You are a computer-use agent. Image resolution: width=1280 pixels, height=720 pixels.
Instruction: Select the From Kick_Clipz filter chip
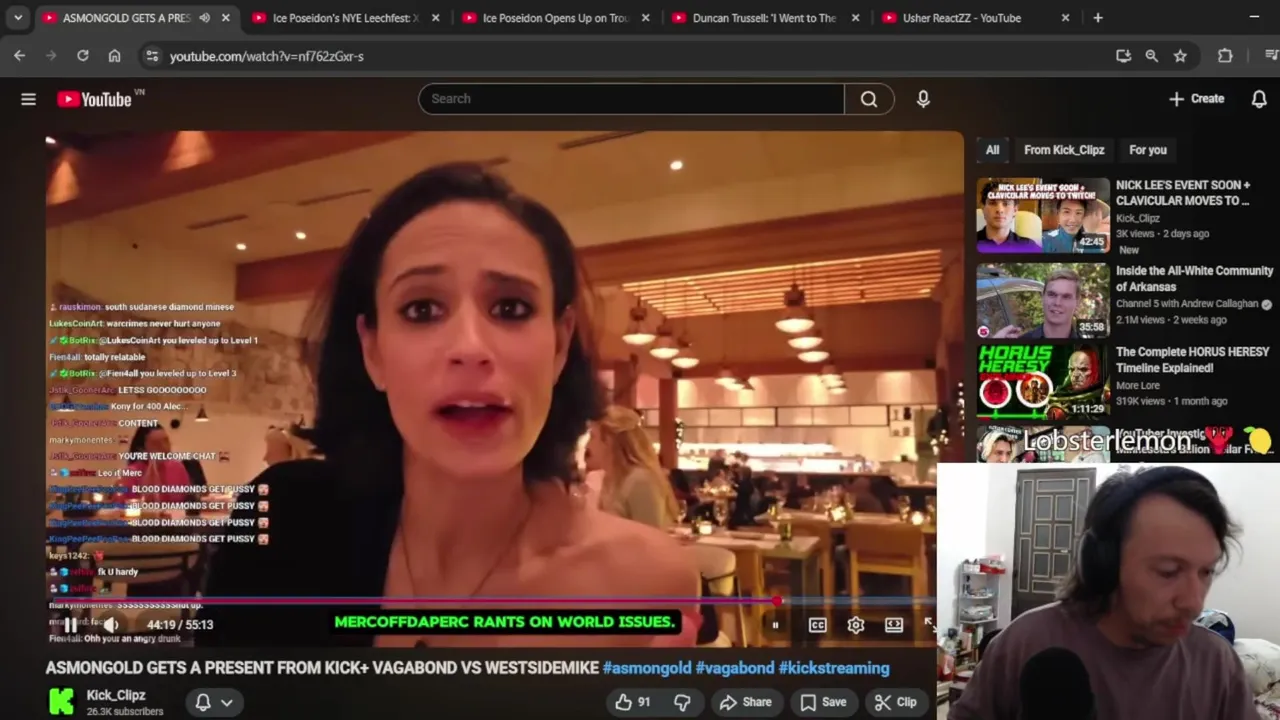(1064, 150)
